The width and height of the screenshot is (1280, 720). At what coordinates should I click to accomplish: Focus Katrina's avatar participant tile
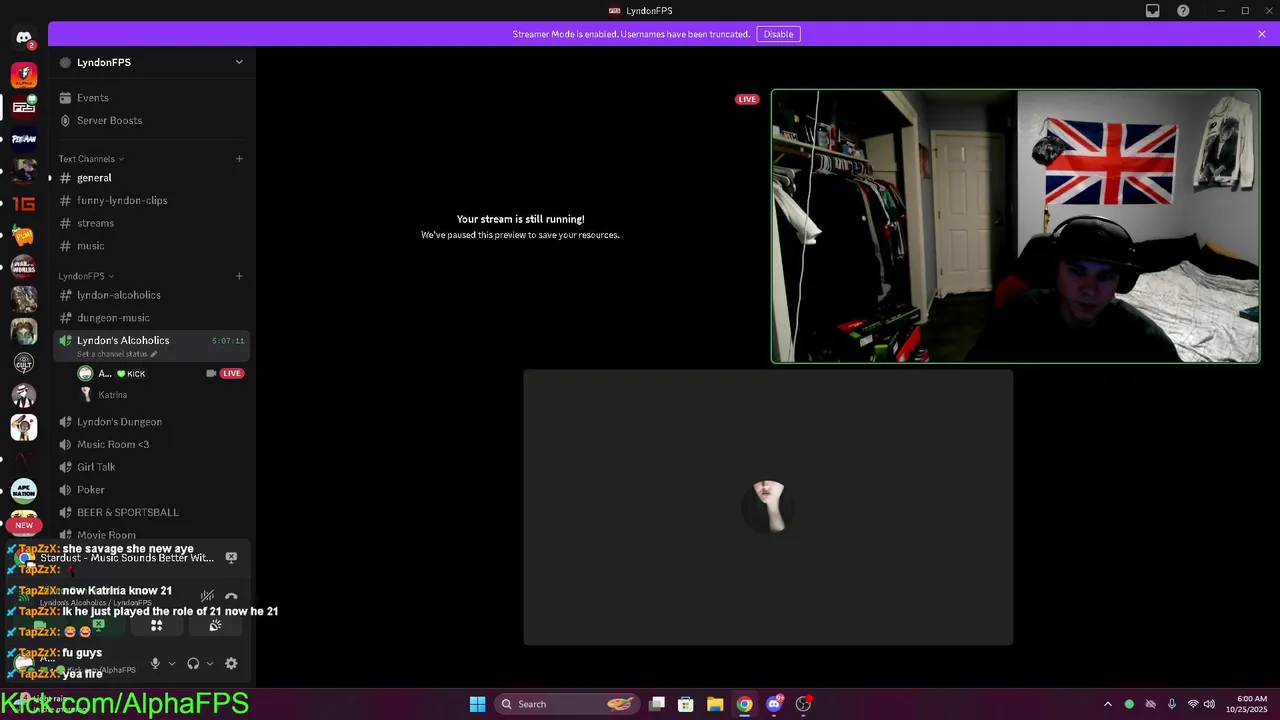768,507
